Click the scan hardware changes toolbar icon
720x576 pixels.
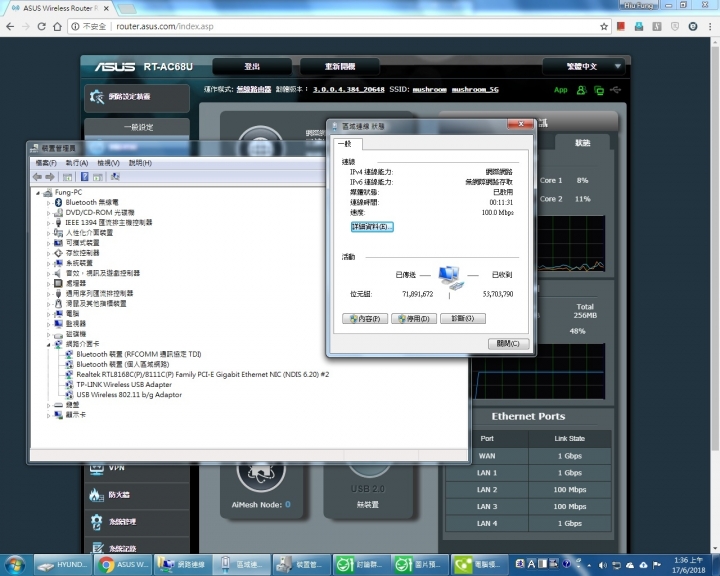coord(115,176)
